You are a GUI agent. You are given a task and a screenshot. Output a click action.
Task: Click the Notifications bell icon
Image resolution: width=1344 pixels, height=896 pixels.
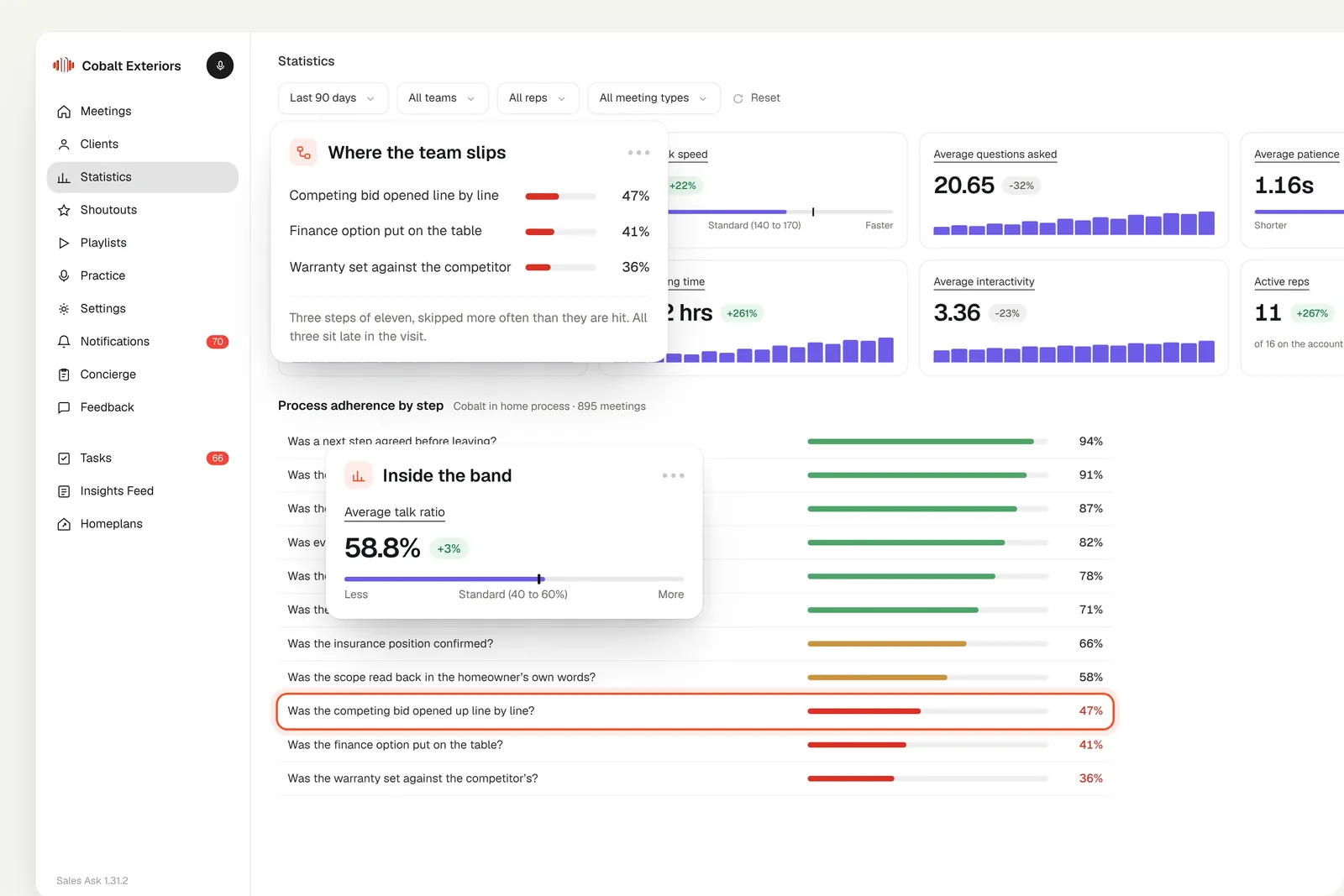click(64, 342)
